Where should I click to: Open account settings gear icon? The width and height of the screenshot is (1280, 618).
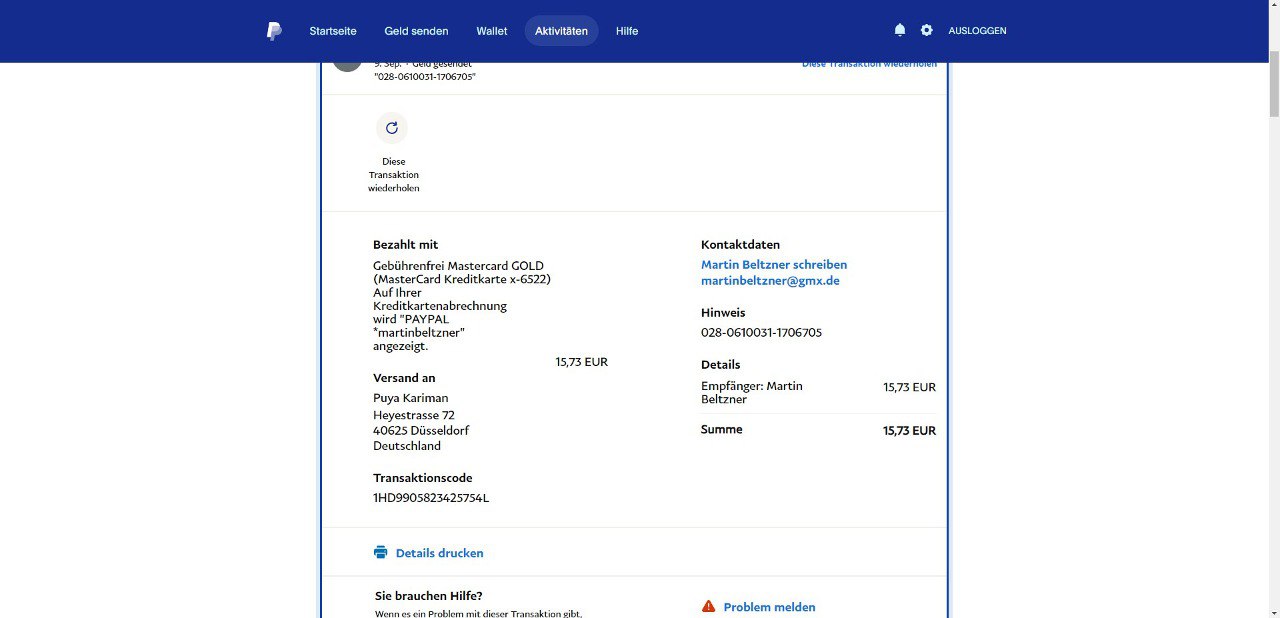tap(926, 31)
